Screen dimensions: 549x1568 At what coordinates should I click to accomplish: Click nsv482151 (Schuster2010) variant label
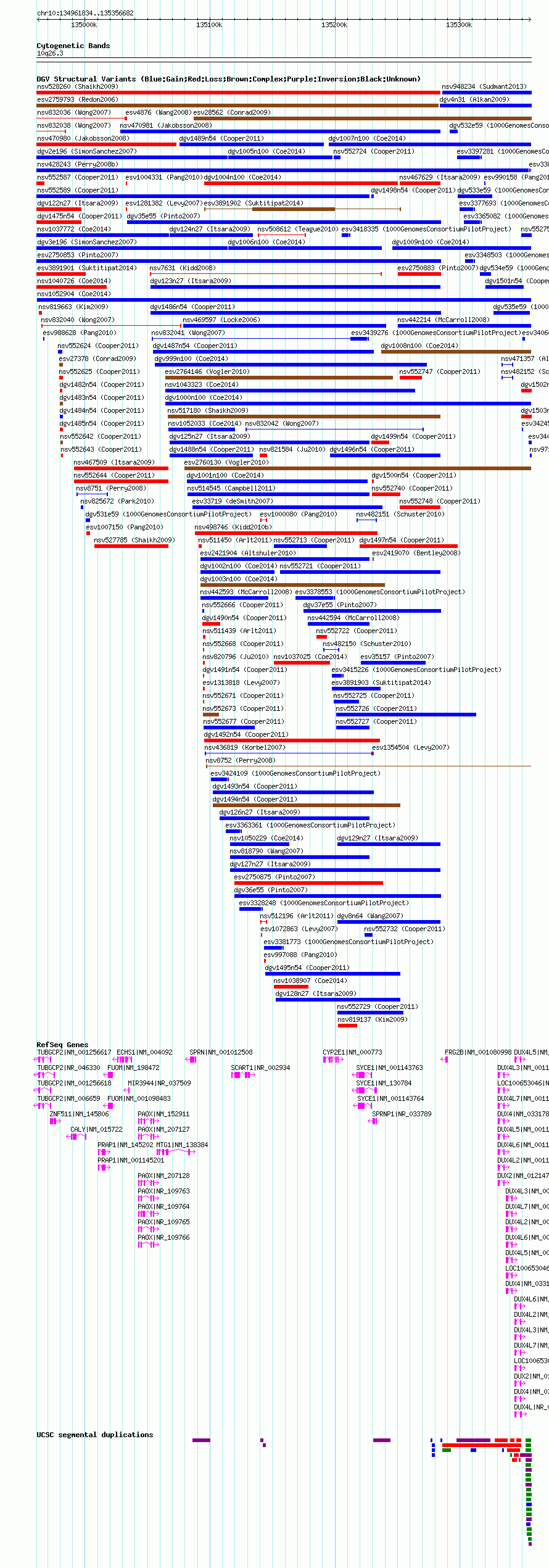400,514
